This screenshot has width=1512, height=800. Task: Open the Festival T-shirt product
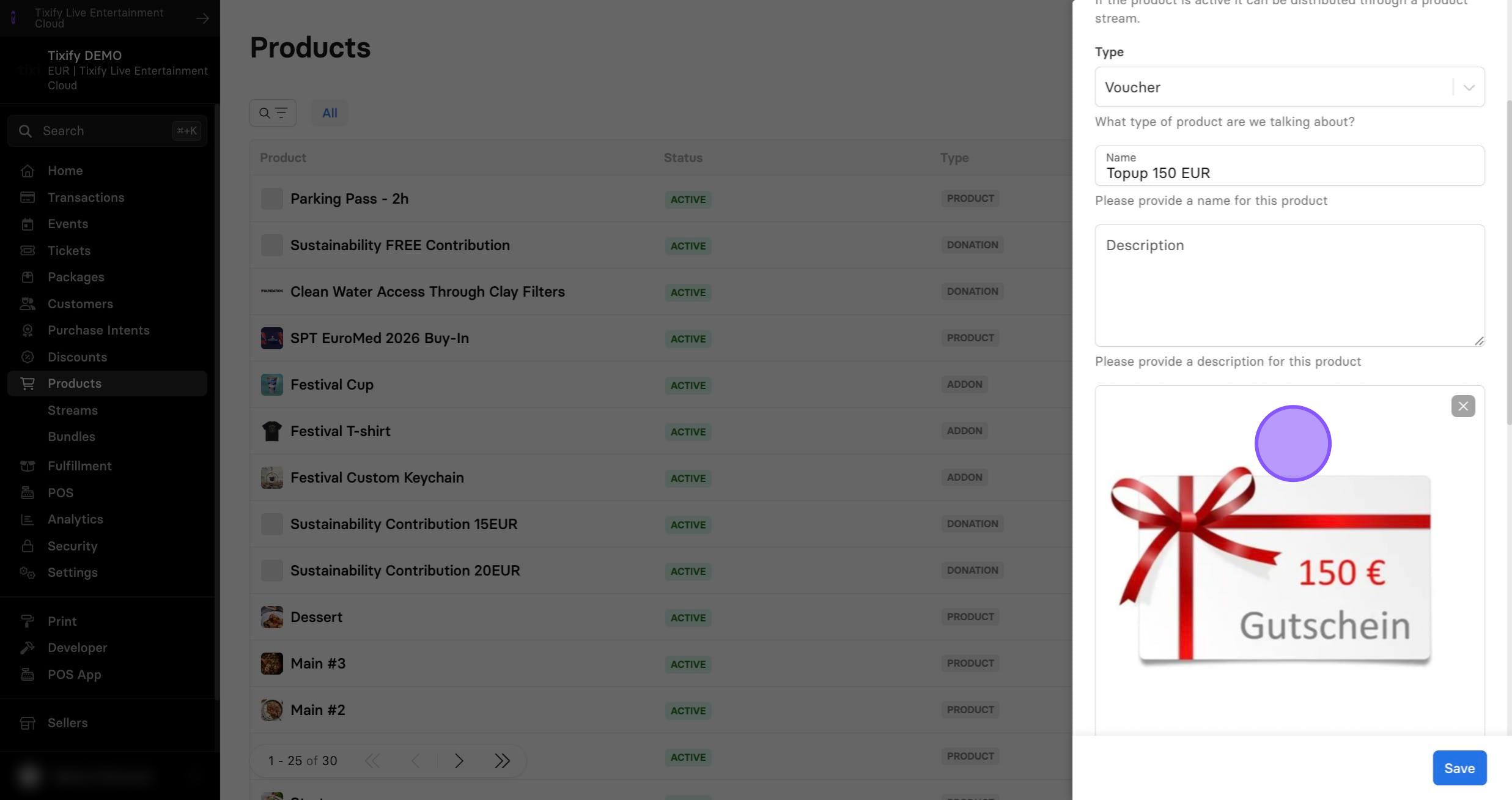pyautogui.click(x=340, y=431)
